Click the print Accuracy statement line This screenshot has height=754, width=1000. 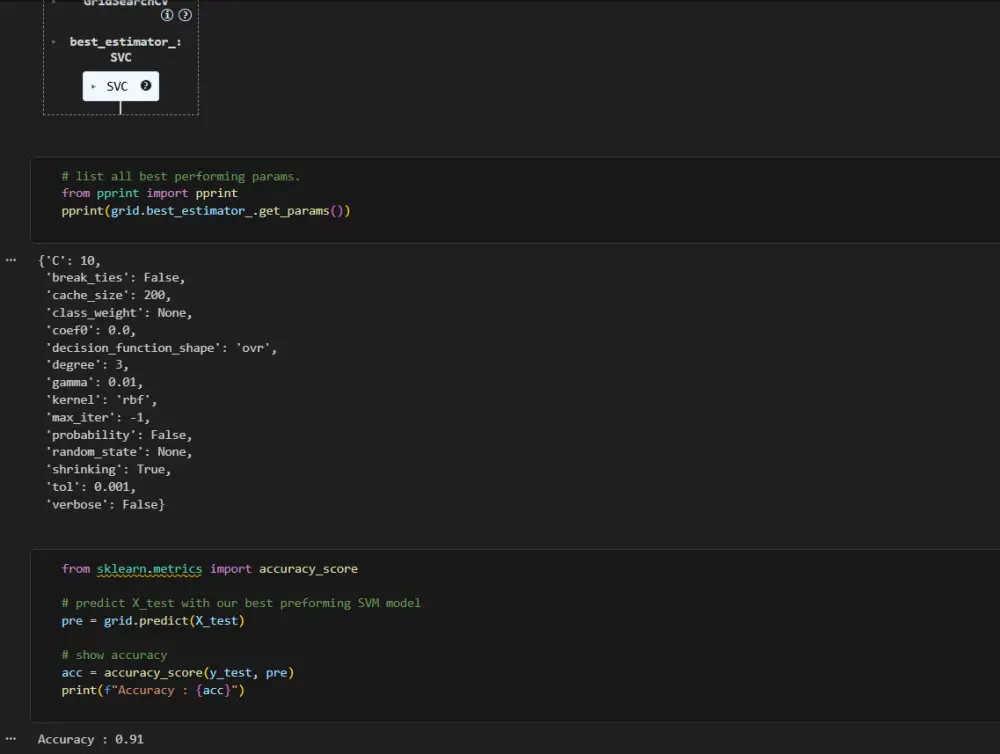coord(152,690)
